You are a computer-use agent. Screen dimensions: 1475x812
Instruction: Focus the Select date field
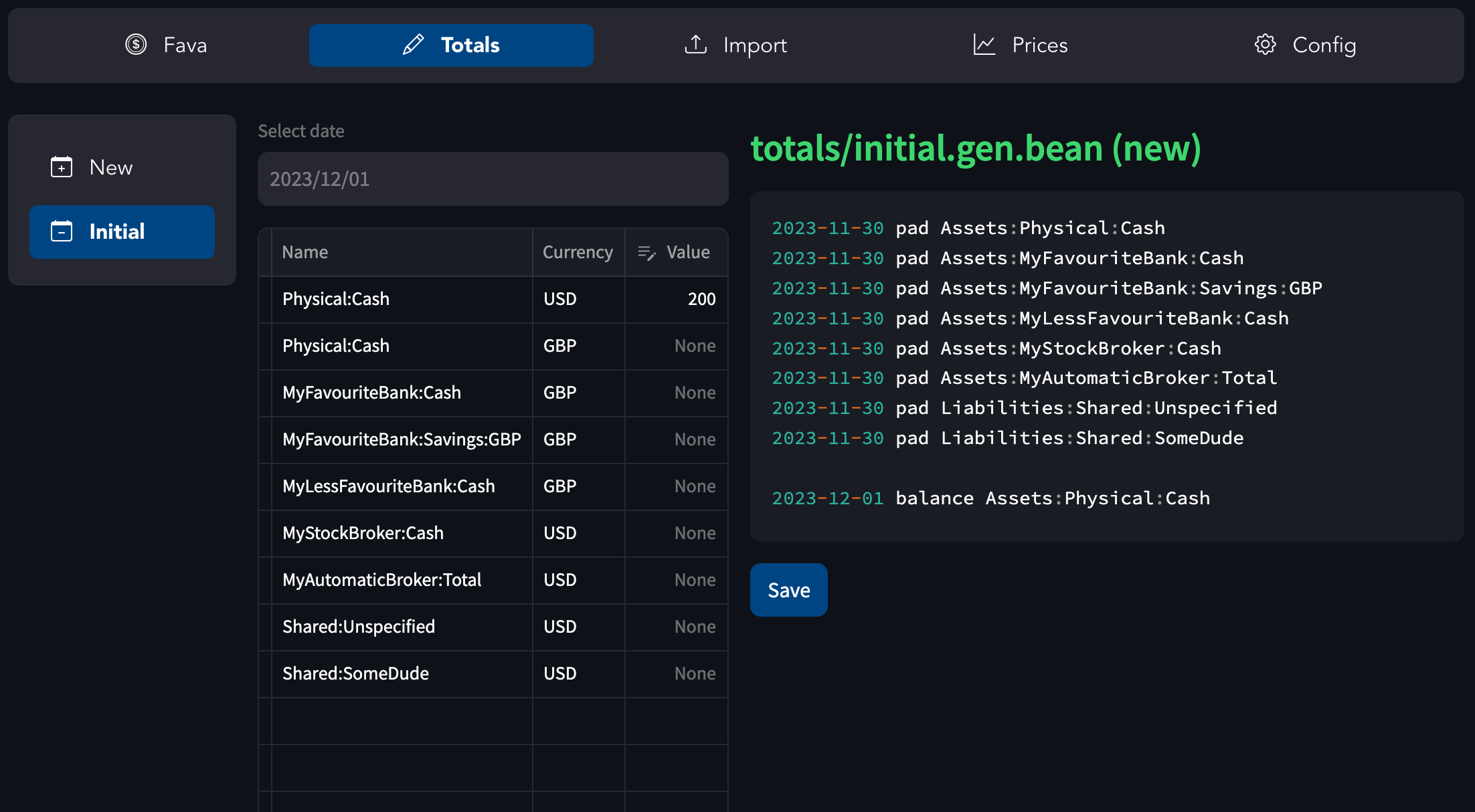[x=493, y=179]
